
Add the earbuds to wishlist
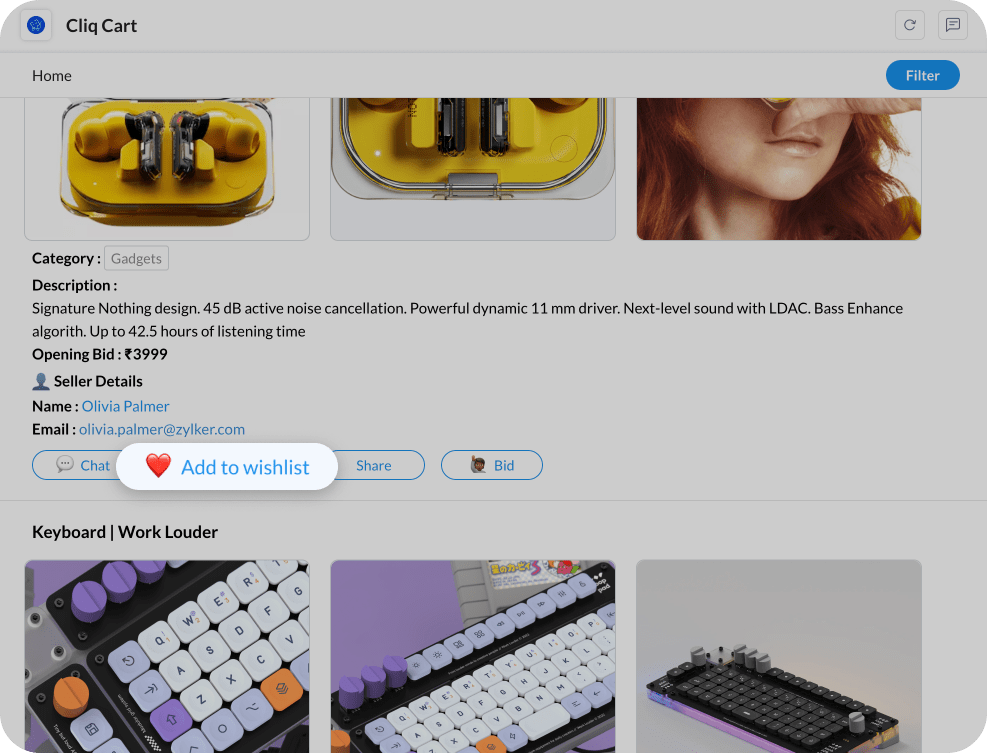click(227, 467)
